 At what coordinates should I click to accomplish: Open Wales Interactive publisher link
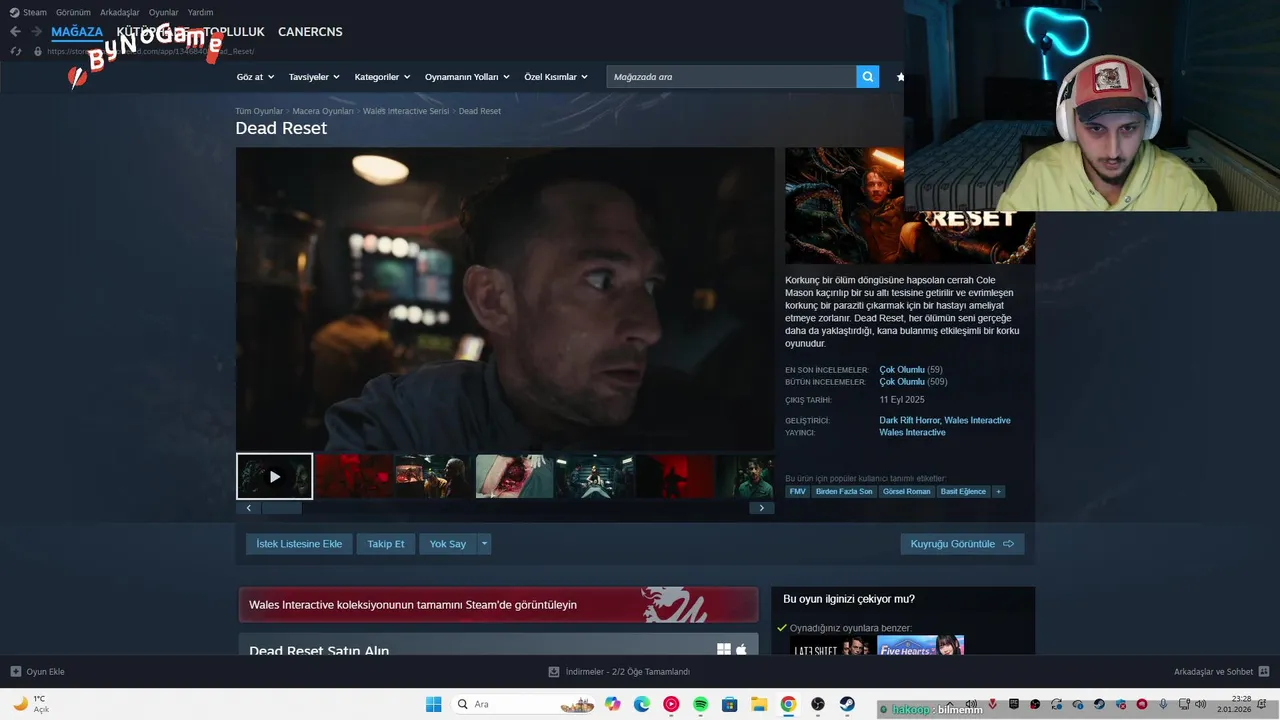pos(912,432)
